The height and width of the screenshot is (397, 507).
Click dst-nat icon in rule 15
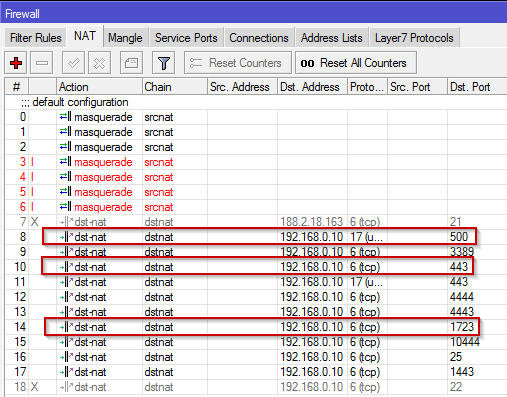(66, 342)
